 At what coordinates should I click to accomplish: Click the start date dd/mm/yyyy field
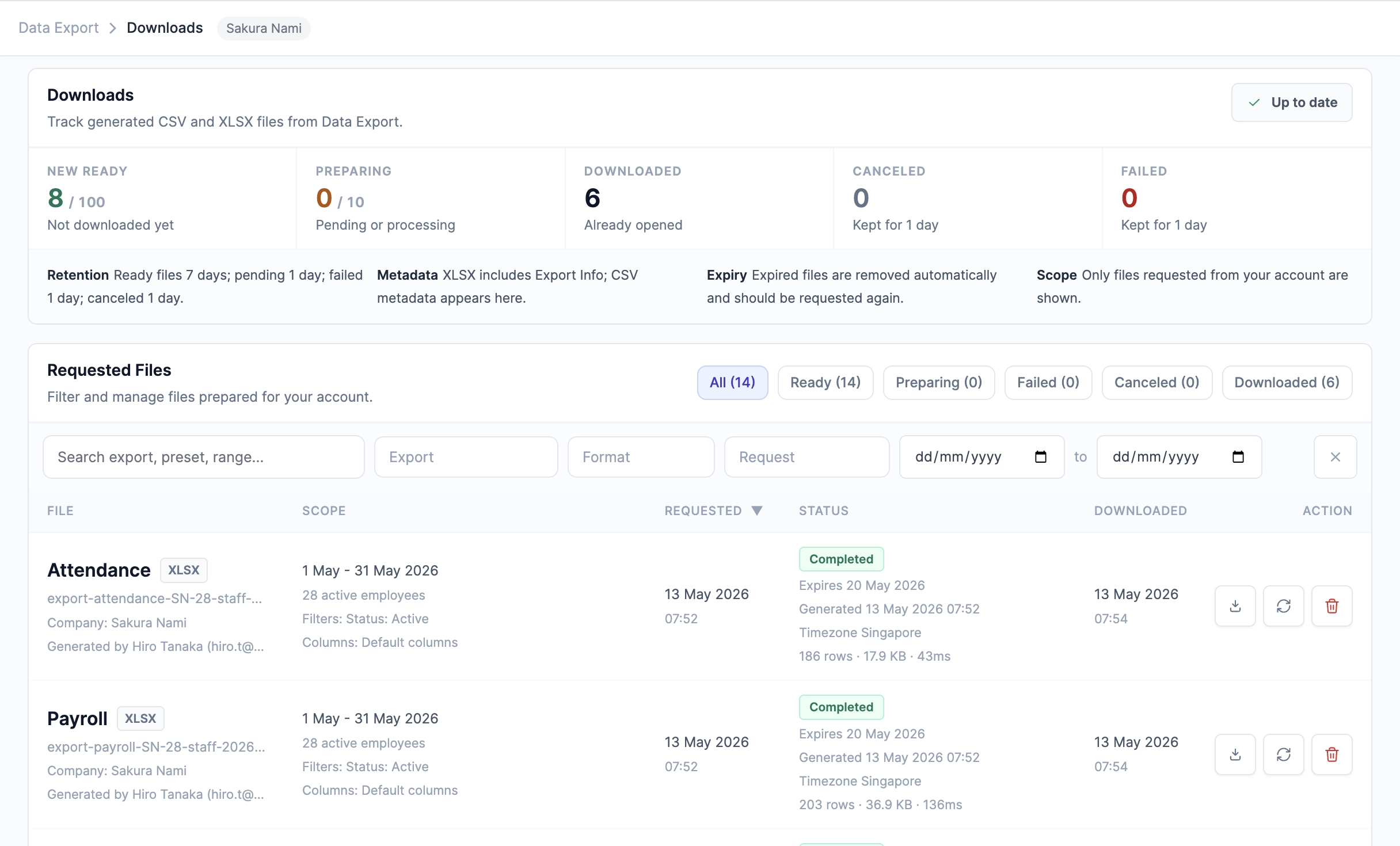click(982, 457)
